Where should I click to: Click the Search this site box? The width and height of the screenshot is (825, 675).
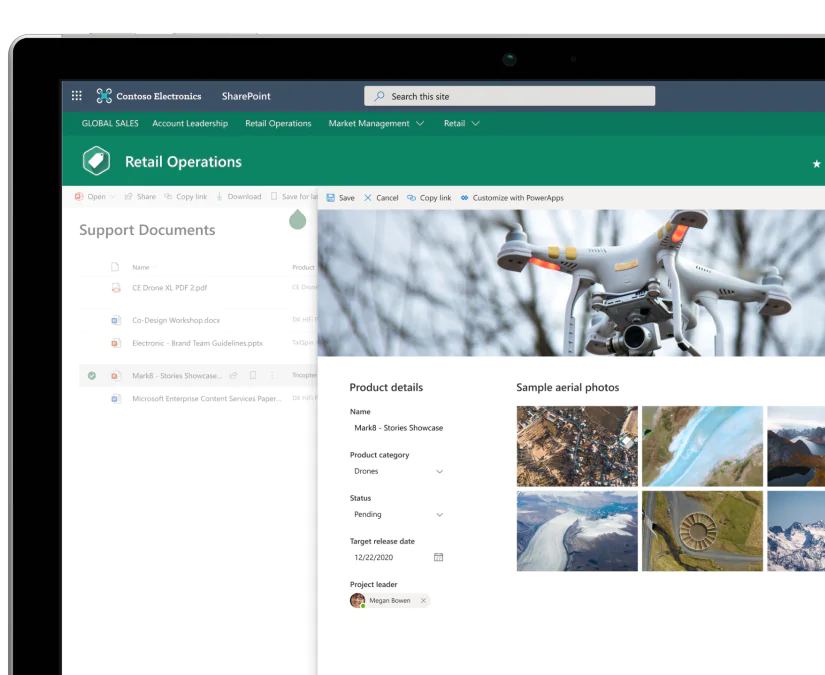pyautogui.click(x=509, y=96)
